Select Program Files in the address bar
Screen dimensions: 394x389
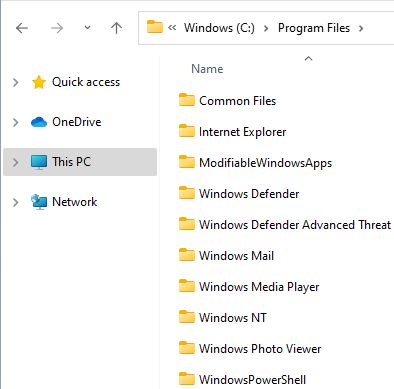314,28
